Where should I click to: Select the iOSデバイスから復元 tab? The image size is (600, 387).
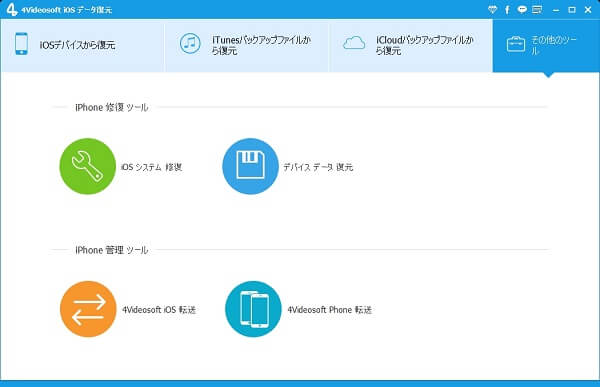click(82, 45)
